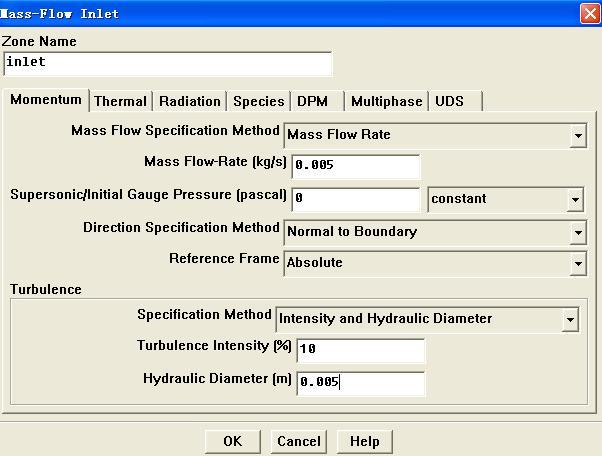
Task: Open the Thermal tab
Action: (x=120, y=101)
